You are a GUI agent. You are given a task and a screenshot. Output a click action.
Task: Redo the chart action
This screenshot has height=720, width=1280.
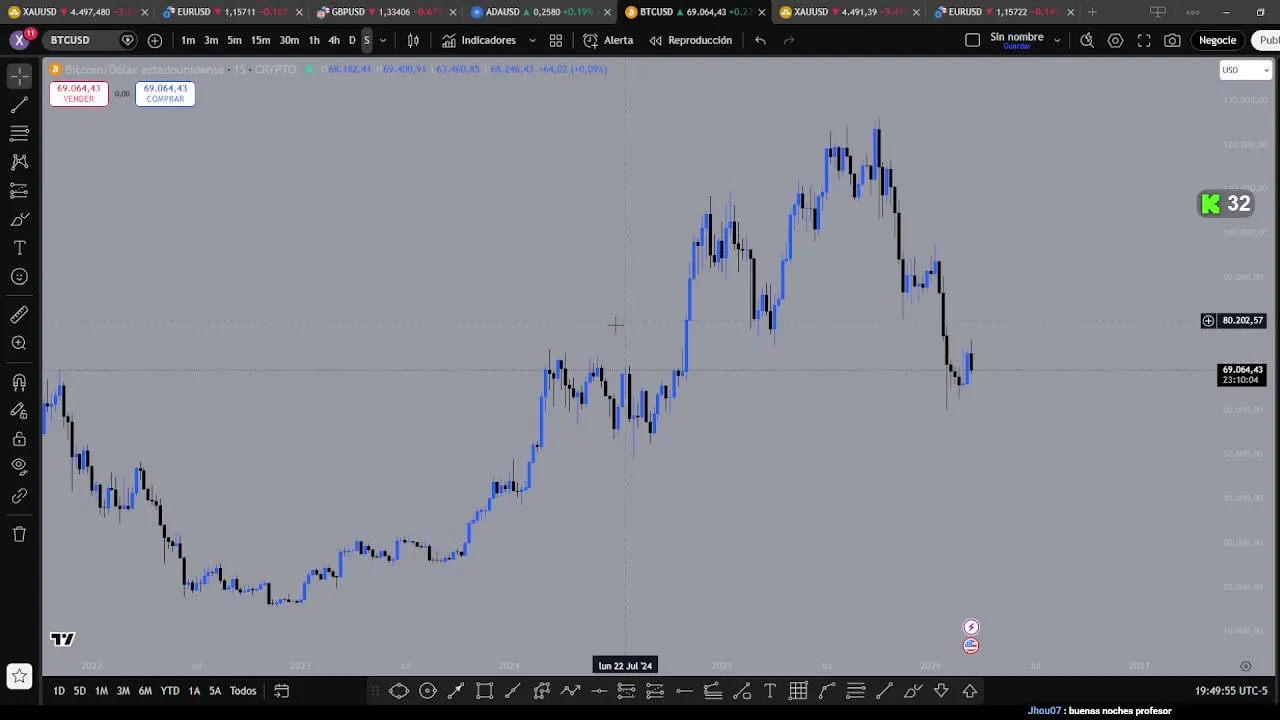789,40
